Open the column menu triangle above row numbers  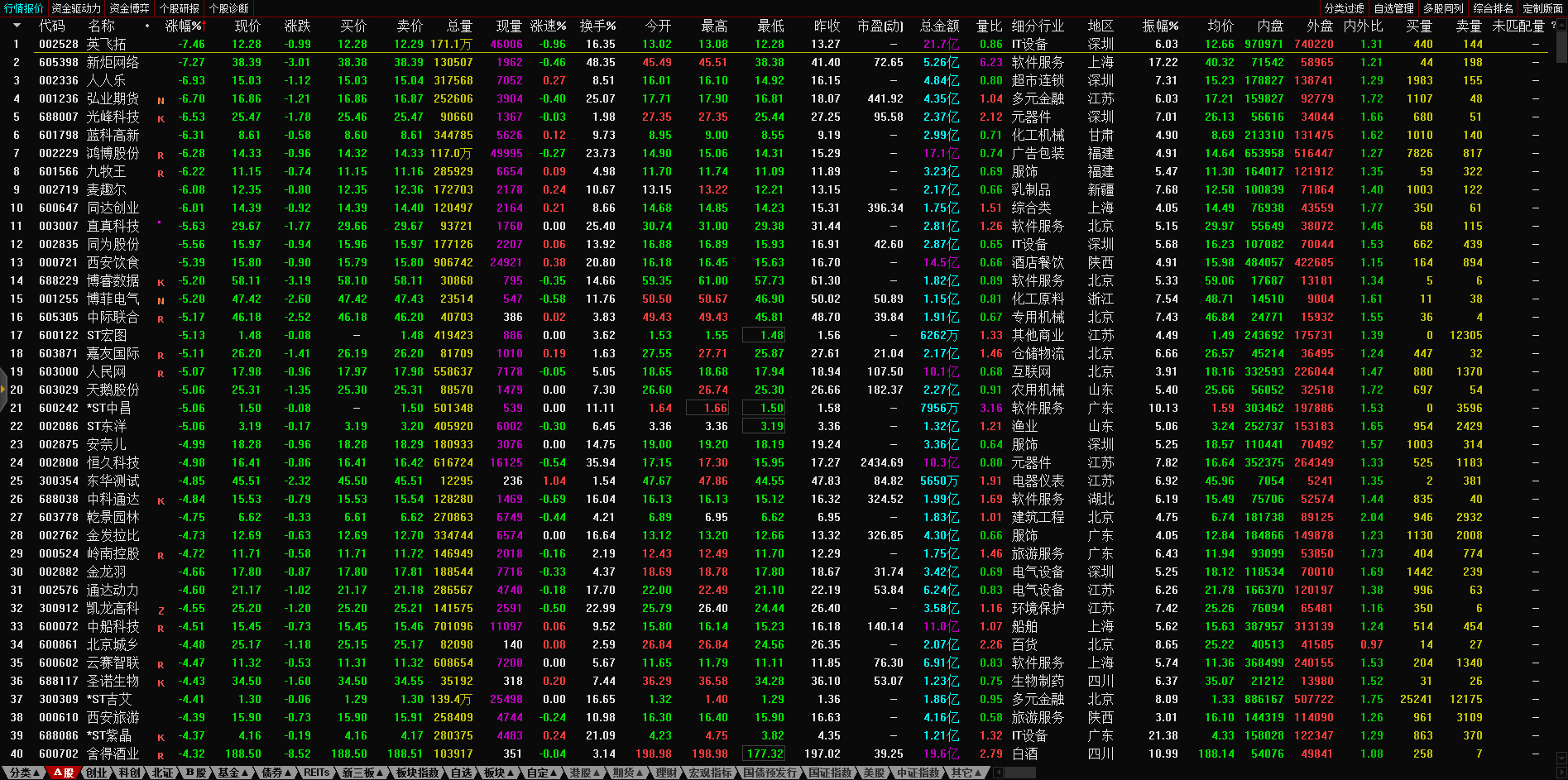[17, 26]
